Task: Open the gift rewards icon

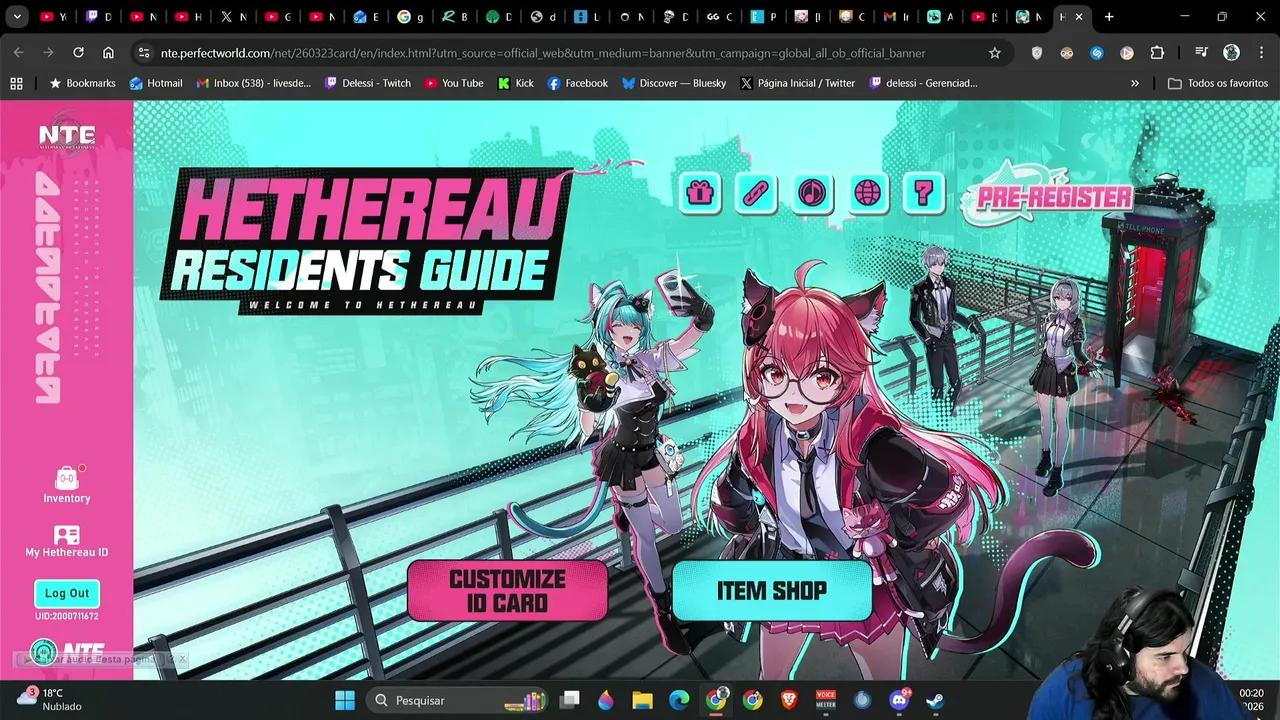Action: coord(700,192)
